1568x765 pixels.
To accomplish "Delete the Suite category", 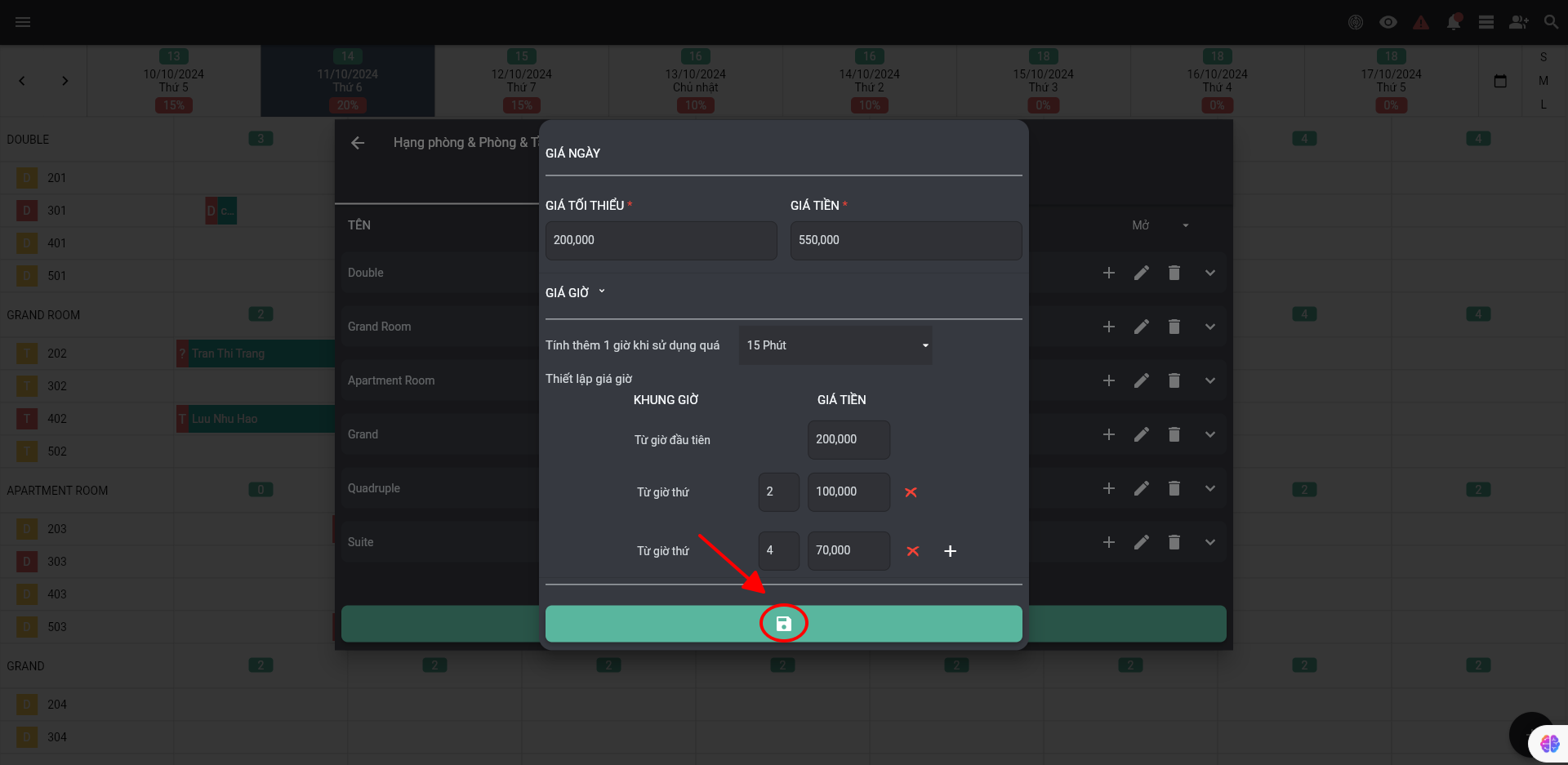I will click(1174, 542).
